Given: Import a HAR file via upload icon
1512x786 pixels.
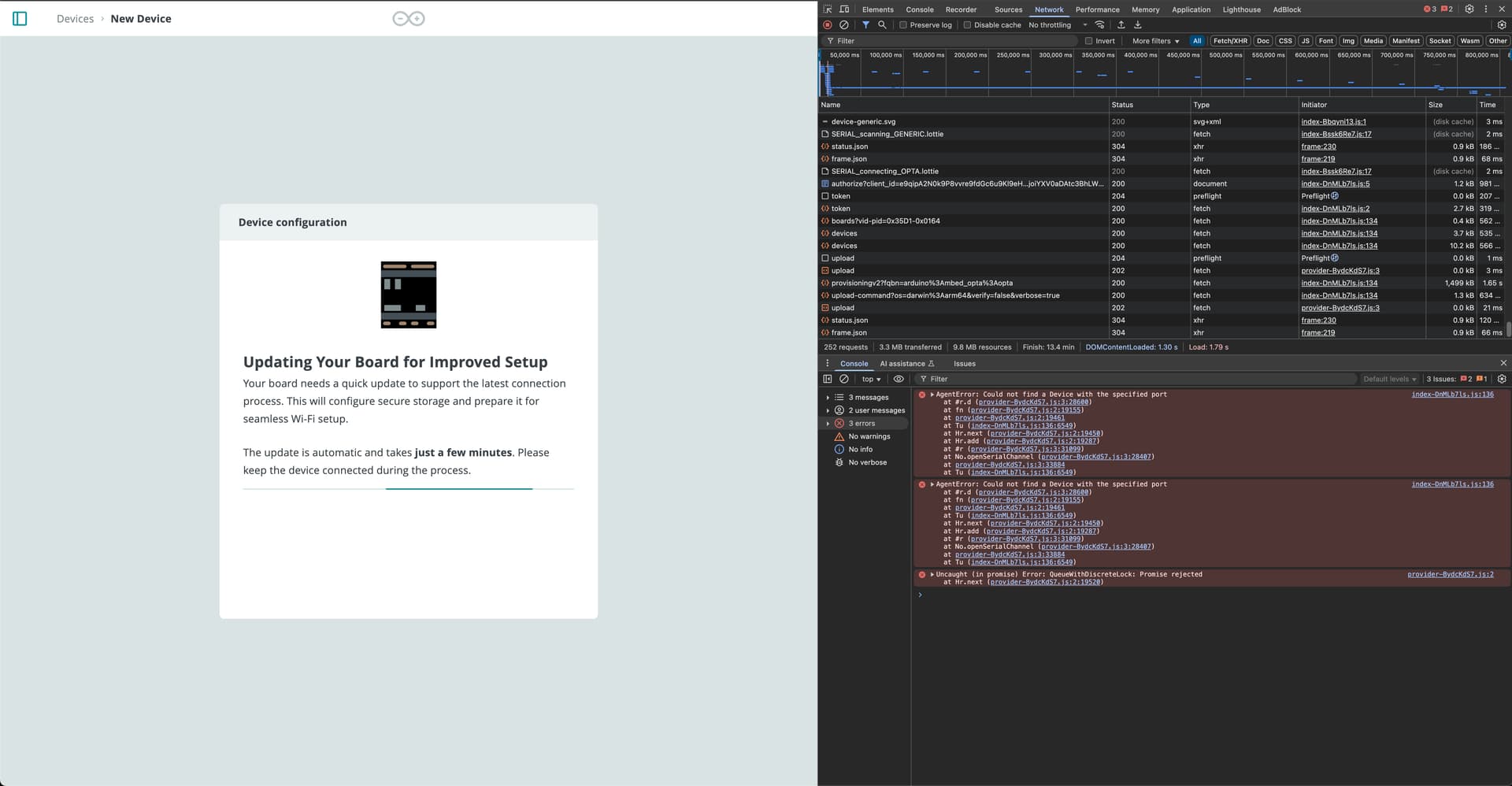Looking at the screenshot, I should tap(1121, 24).
